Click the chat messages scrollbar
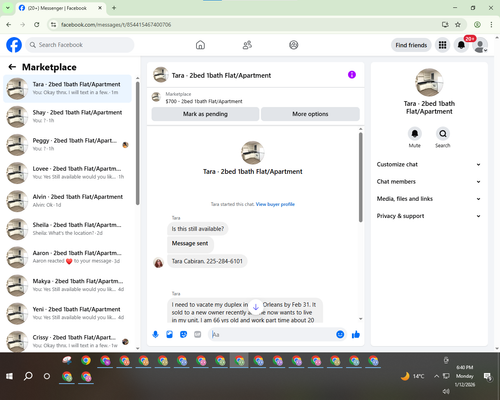This screenshot has height=400, width=500. (360, 177)
